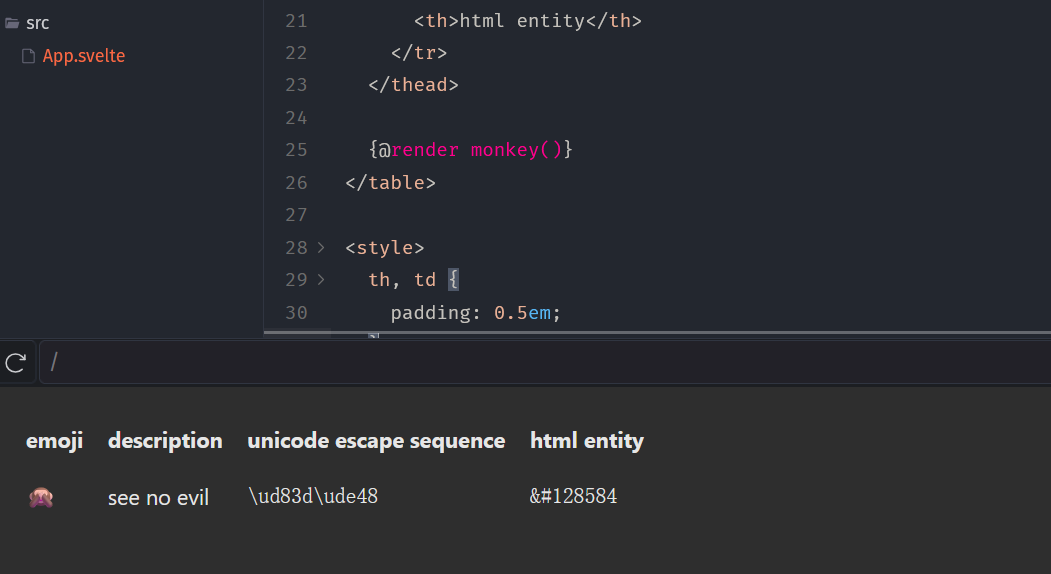Screen dimensions: 1051x574
Task: Click the \ud83d\ude48 escape sequence cell
Action: 312,496
